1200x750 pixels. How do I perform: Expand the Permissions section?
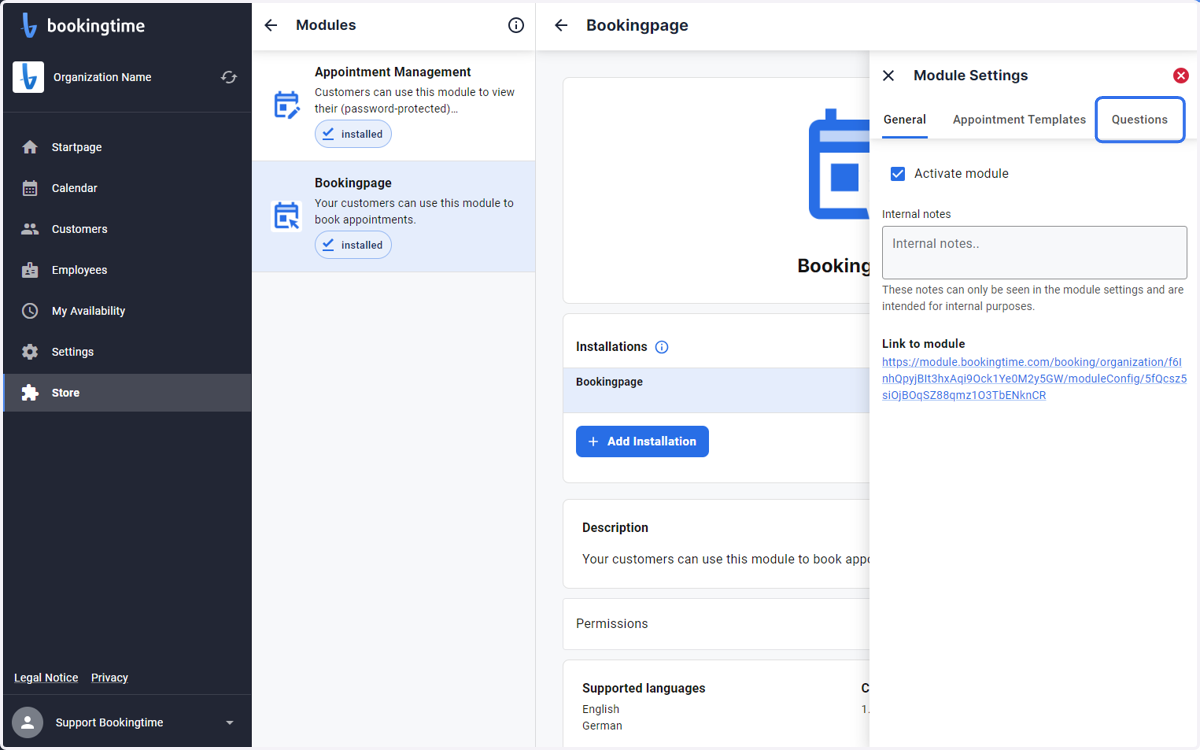click(x=717, y=623)
